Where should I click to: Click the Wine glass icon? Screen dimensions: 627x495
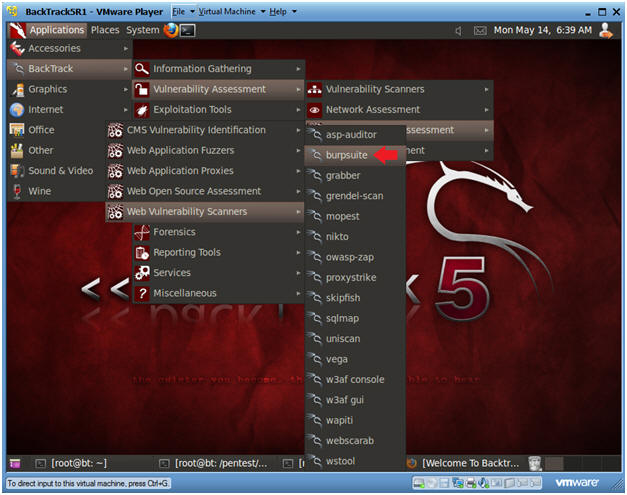(17, 191)
